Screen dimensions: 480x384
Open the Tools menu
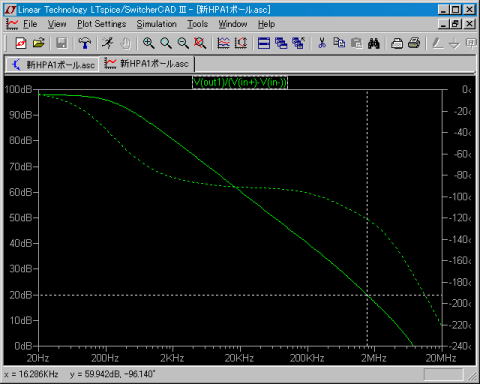tap(197, 24)
